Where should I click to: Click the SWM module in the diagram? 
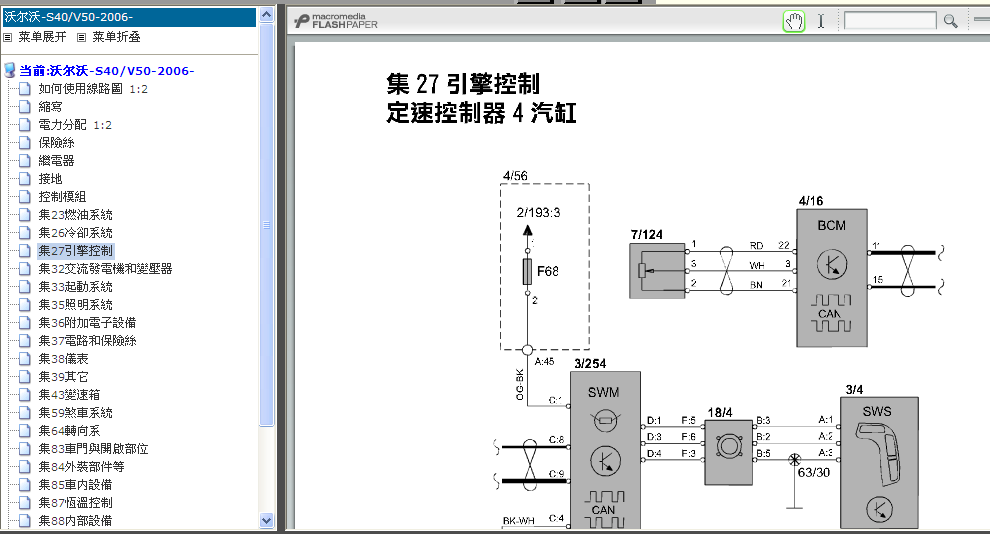[x=605, y=450]
